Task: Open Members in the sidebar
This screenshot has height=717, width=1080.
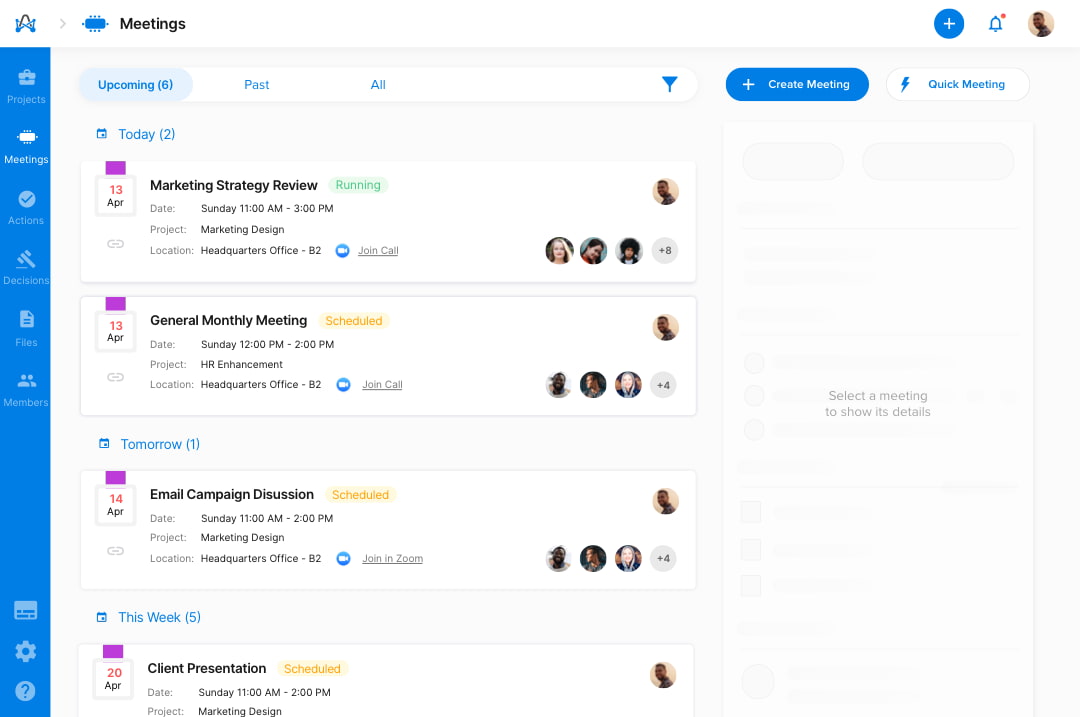Action: point(26,390)
